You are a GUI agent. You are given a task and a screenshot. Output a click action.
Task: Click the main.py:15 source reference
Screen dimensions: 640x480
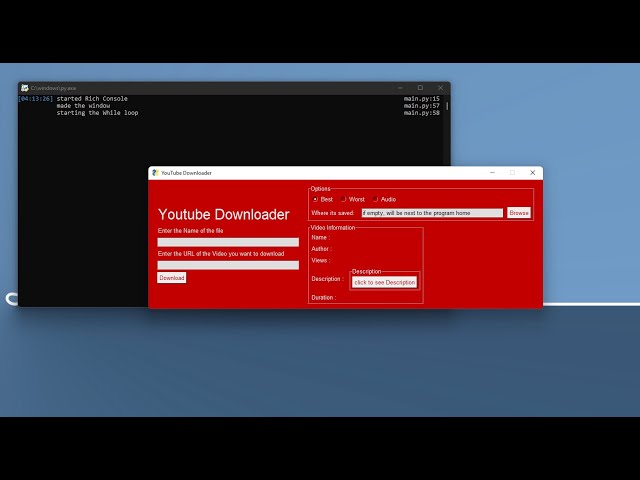[x=422, y=98]
